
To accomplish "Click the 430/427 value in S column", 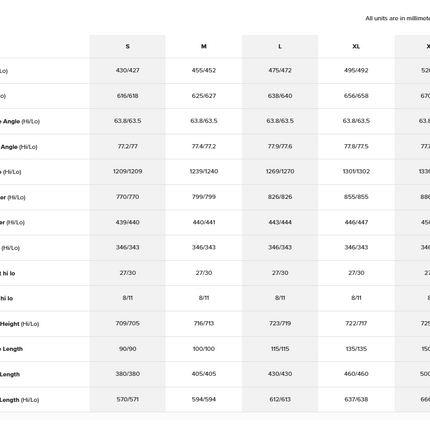I will (x=128, y=70).
